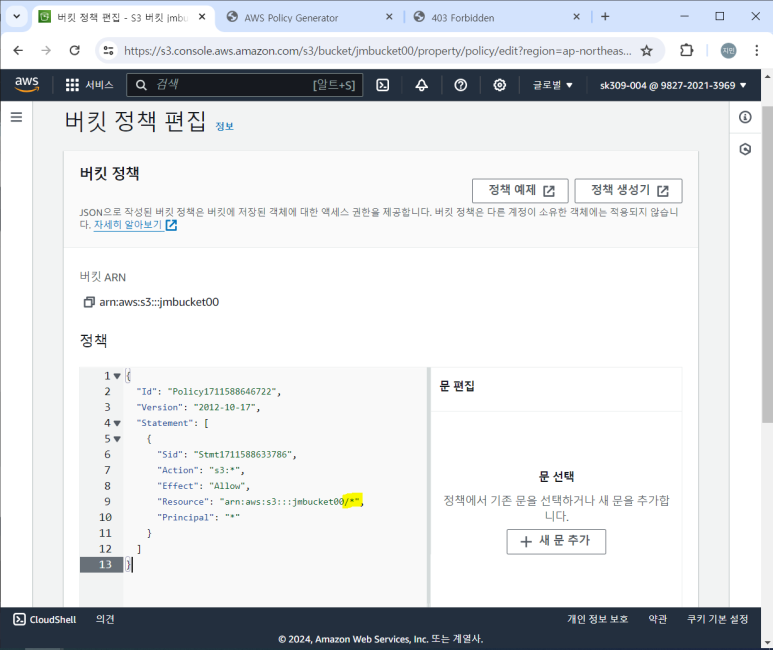Open the 약관 terms link
This screenshot has height=650, width=773.
[658, 619]
